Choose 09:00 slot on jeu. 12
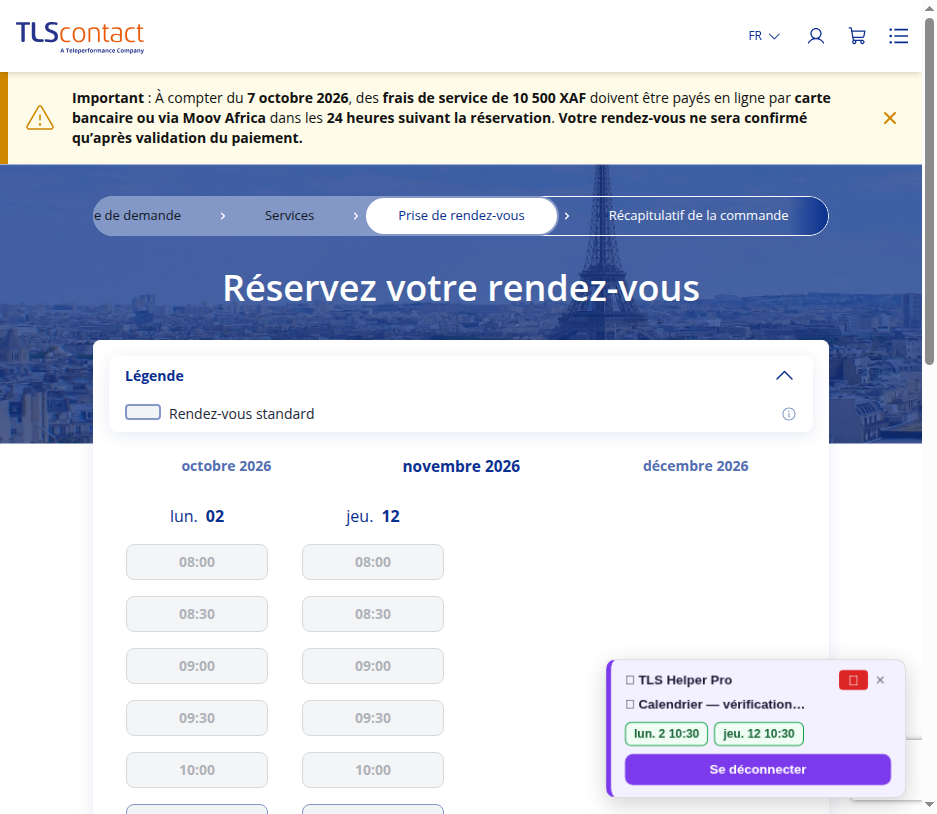The image size is (937, 814). point(373,666)
